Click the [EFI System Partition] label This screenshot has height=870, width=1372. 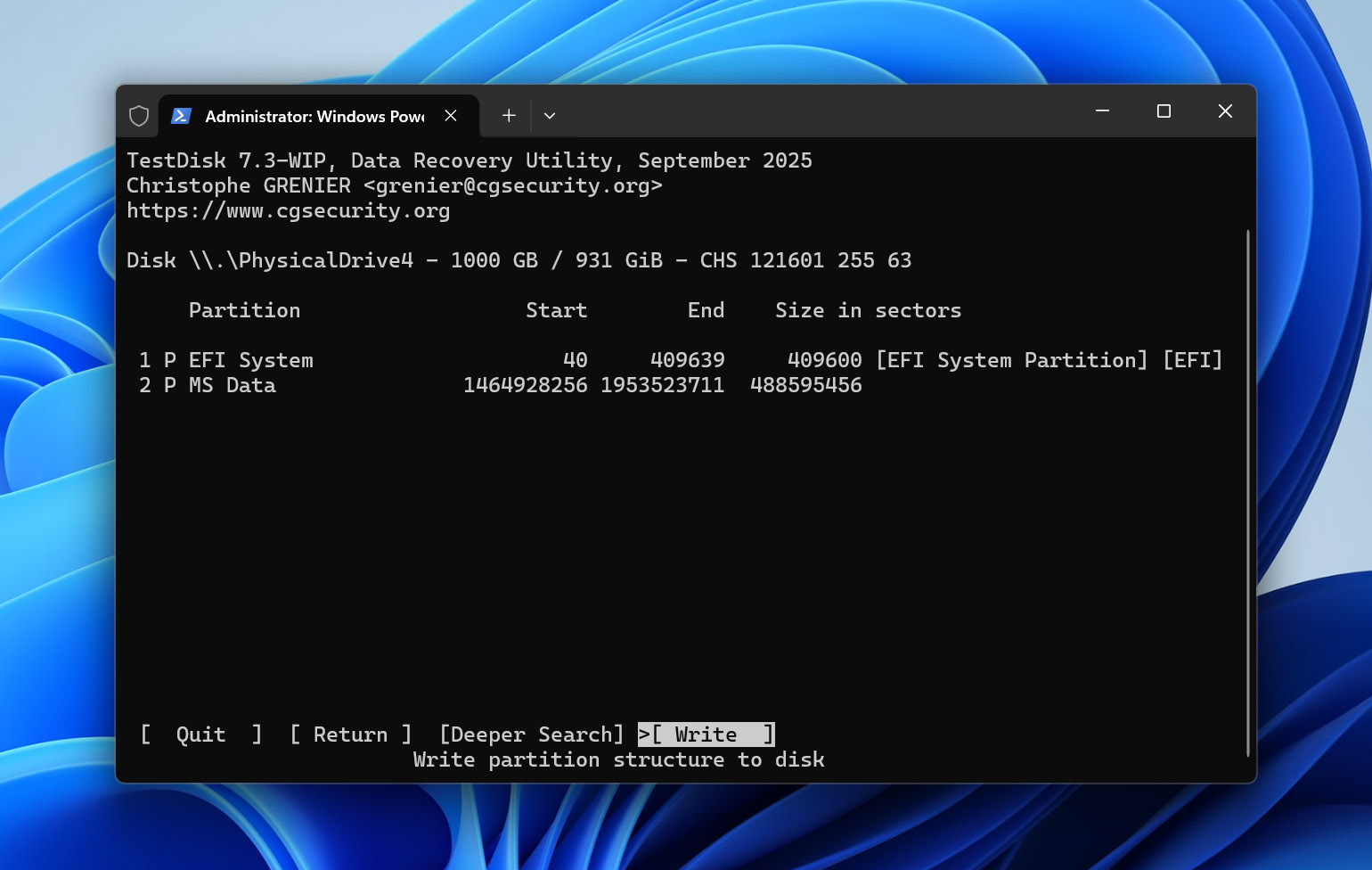[1011, 360]
